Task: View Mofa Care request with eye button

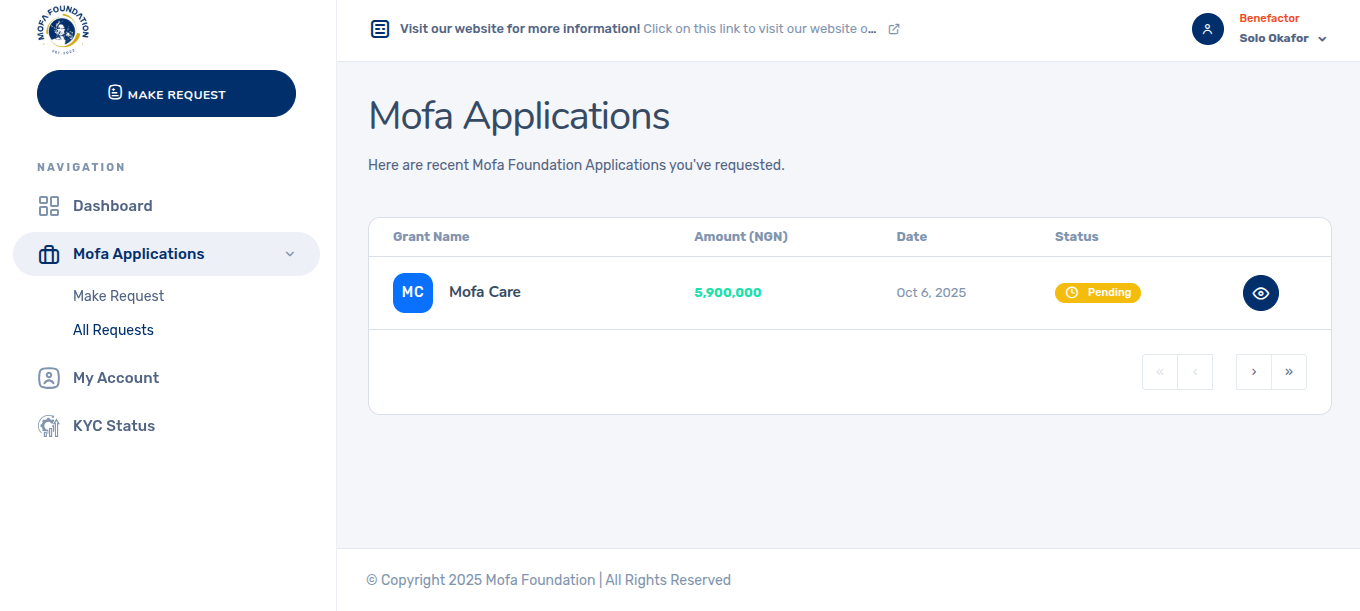Action: pos(1261,293)
